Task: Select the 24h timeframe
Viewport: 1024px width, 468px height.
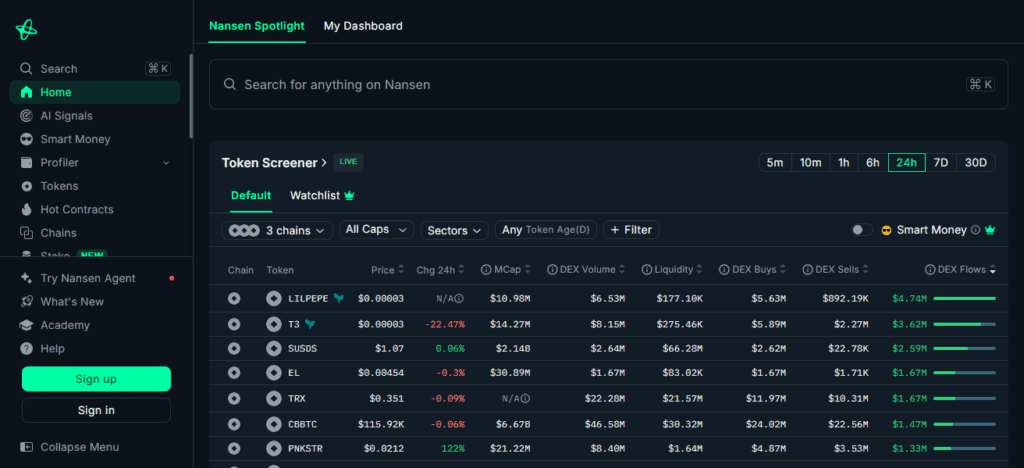Action: [906, 163]
